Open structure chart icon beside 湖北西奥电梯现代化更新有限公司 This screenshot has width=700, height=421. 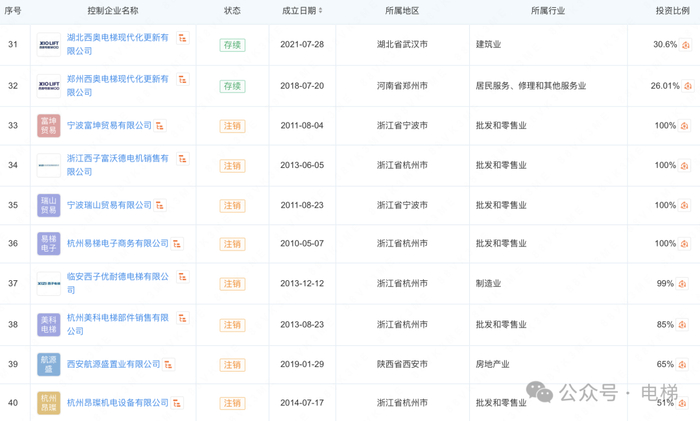point(183,38)
